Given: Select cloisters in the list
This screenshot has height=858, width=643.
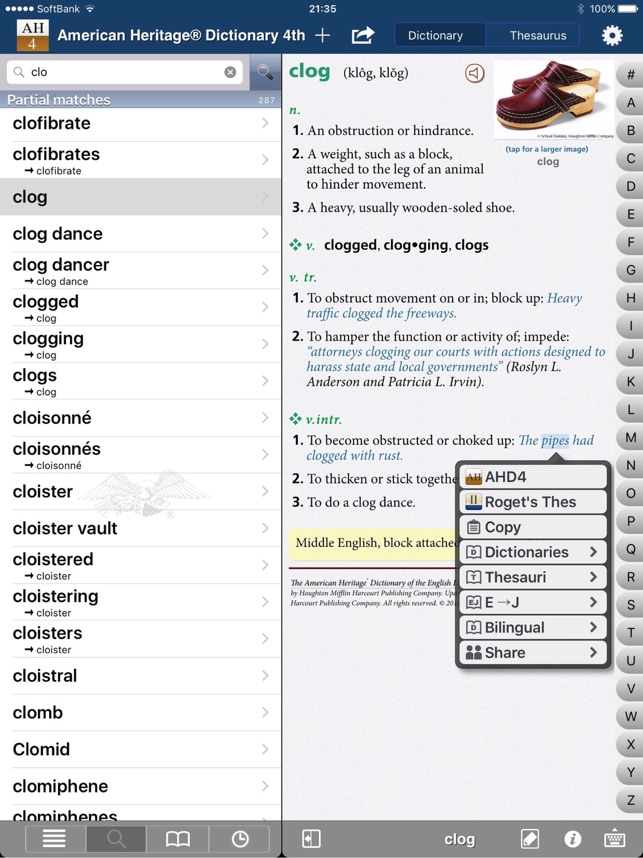Looking at the screenshot, I should (140, 639).
